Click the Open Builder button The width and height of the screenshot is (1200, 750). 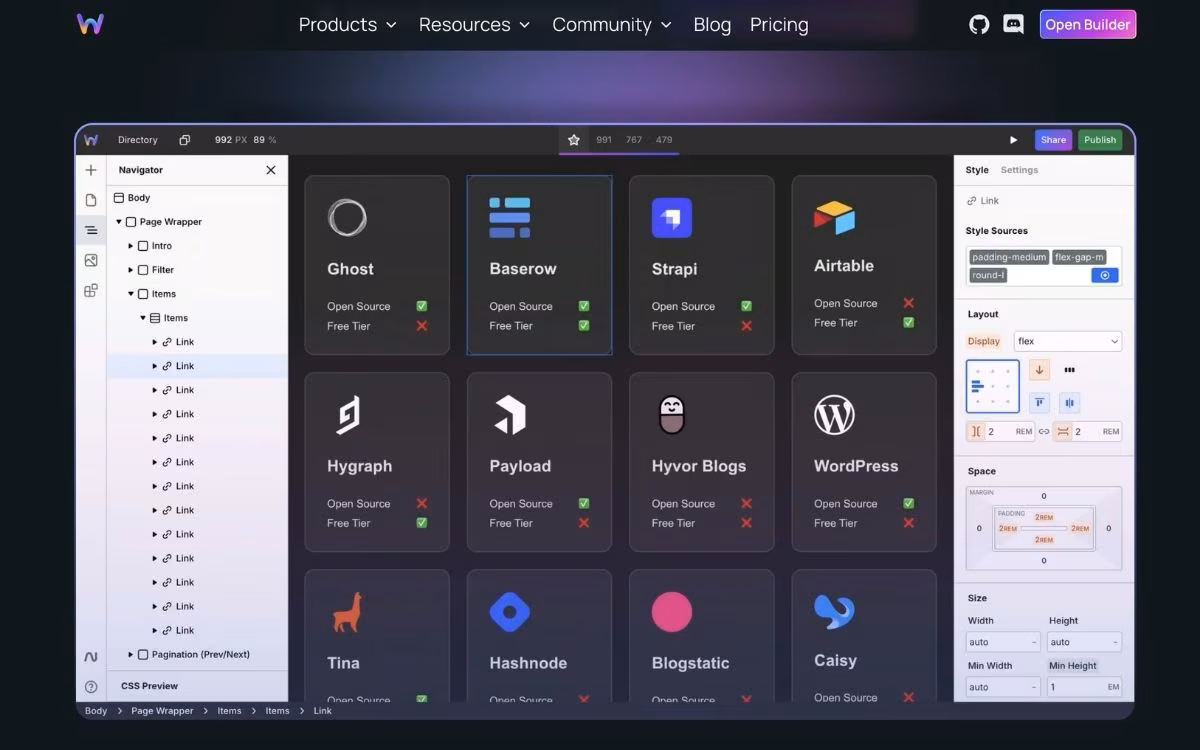pyautogui.click(x=1088, y=24)
